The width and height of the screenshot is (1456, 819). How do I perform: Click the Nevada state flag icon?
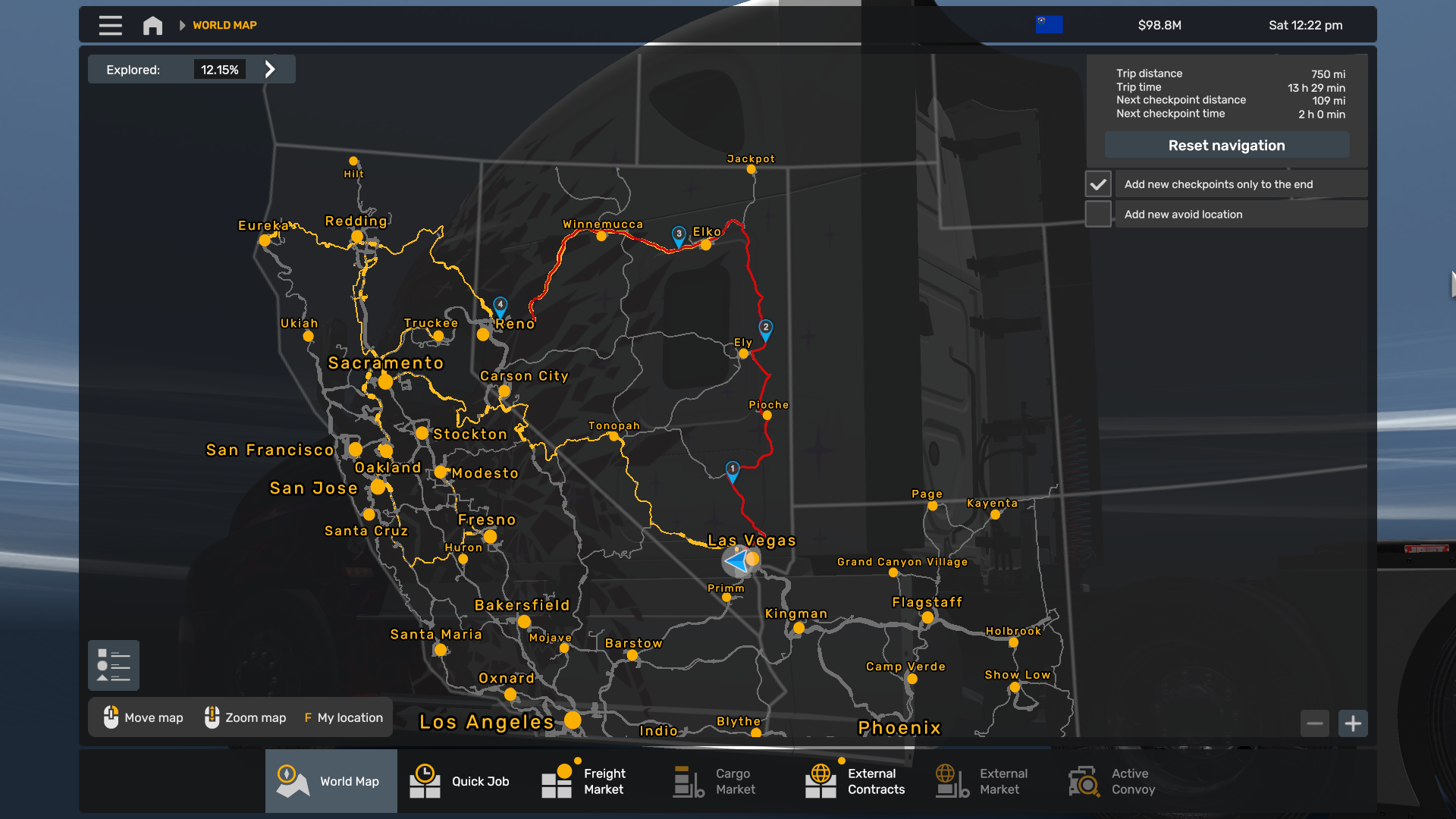coord(1049,24)
